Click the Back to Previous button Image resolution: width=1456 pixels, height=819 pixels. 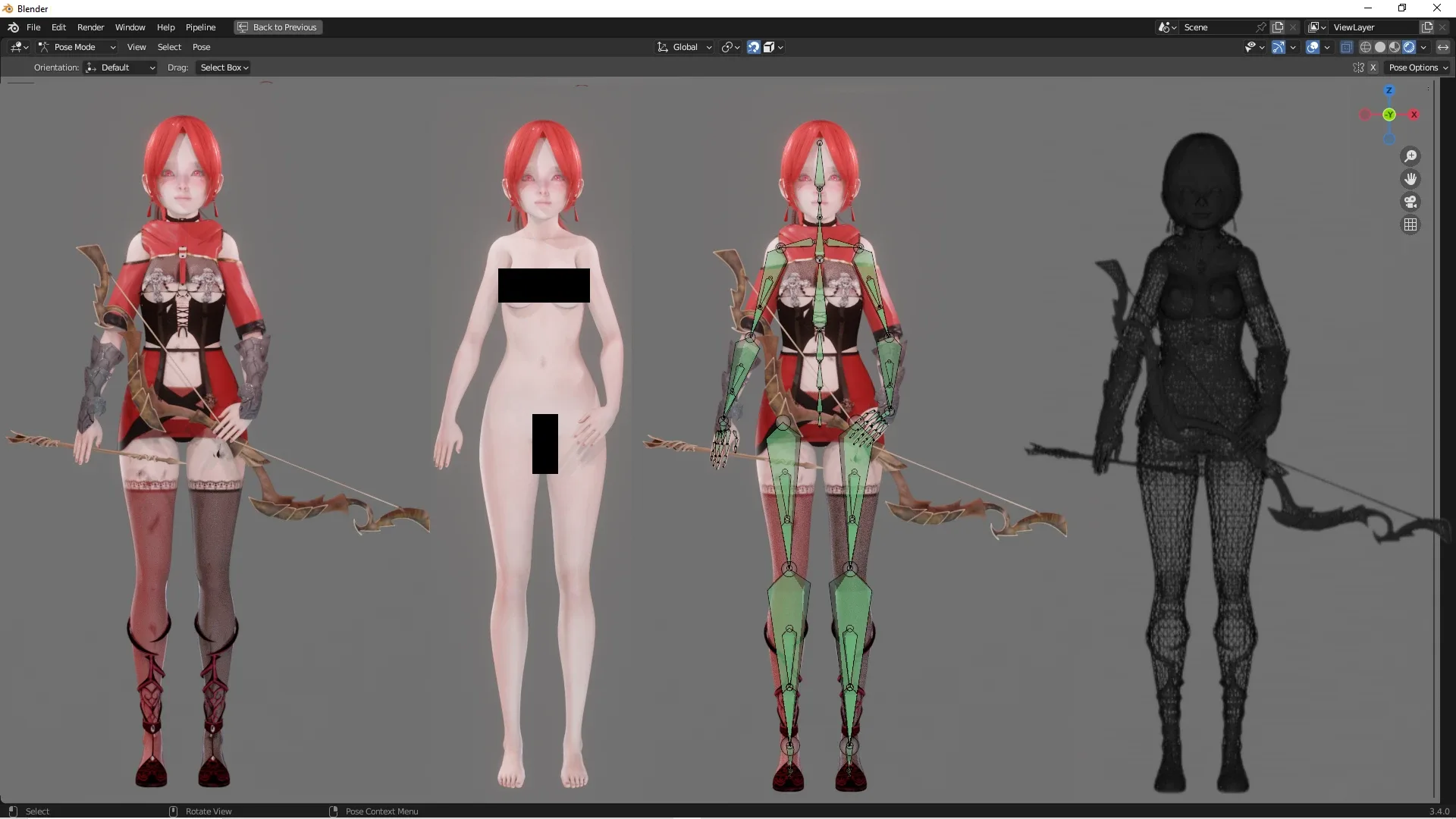pos(278,27)
